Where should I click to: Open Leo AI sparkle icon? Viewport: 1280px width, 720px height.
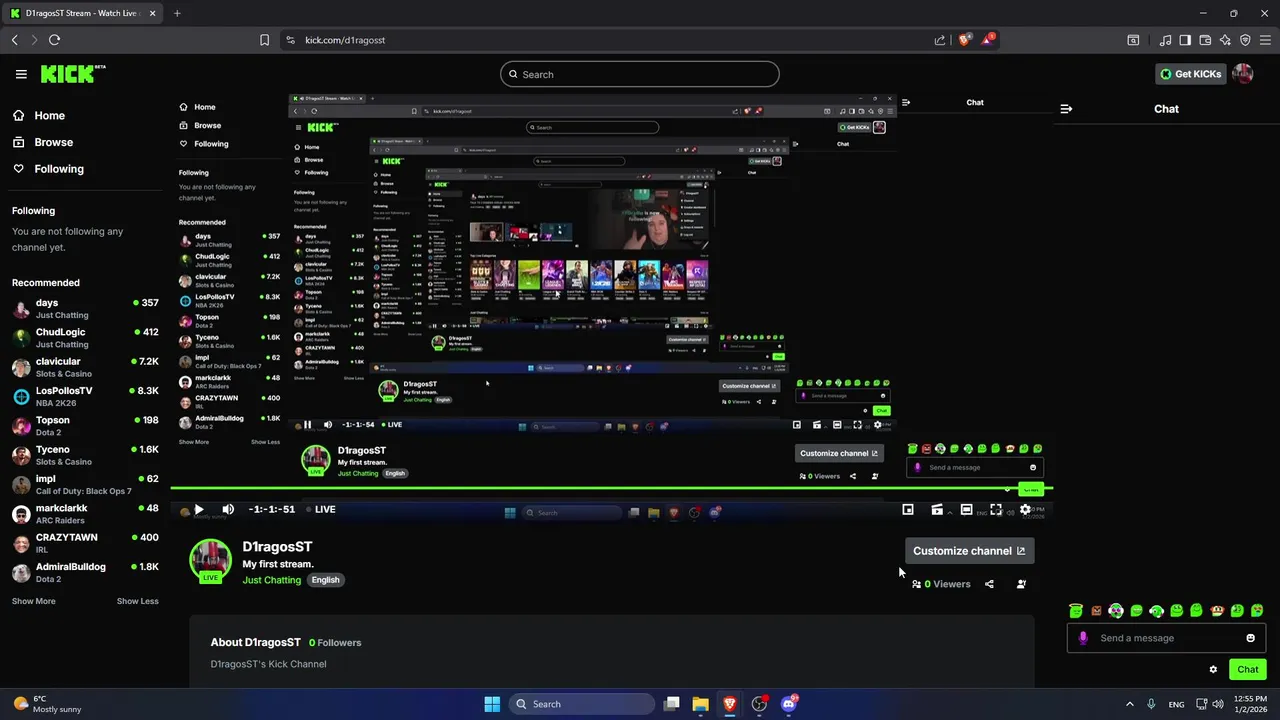pyautogui.click(x=1225, y=40)
